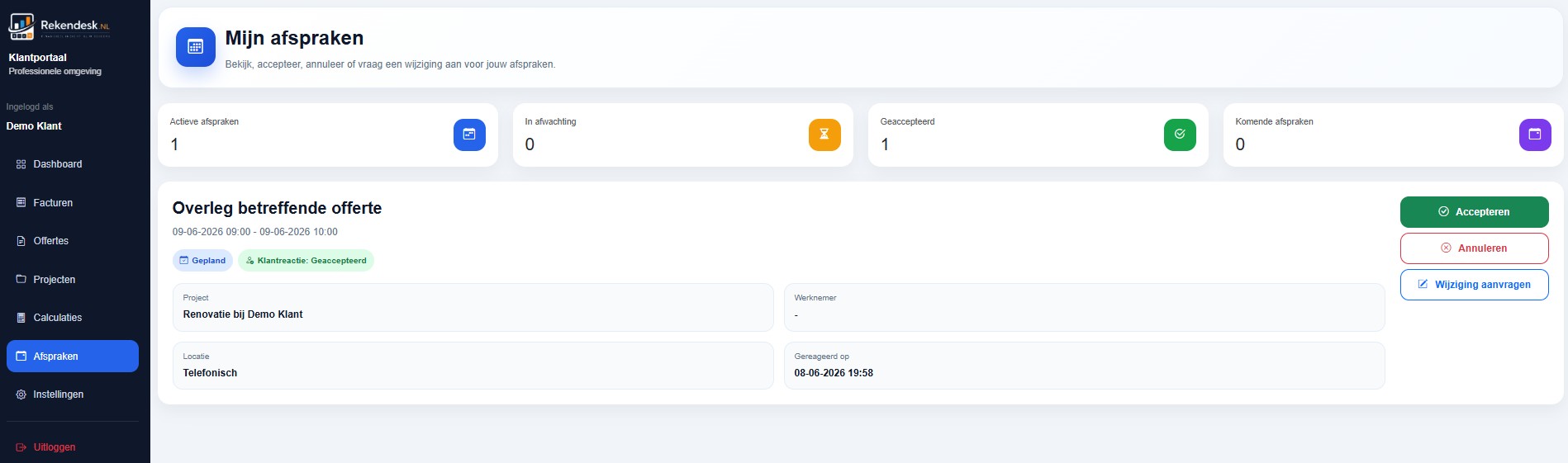Click the Facturen sidebar icon
Image resolution: width=1568 pixels, height=463 pixels.
(21, 202)
